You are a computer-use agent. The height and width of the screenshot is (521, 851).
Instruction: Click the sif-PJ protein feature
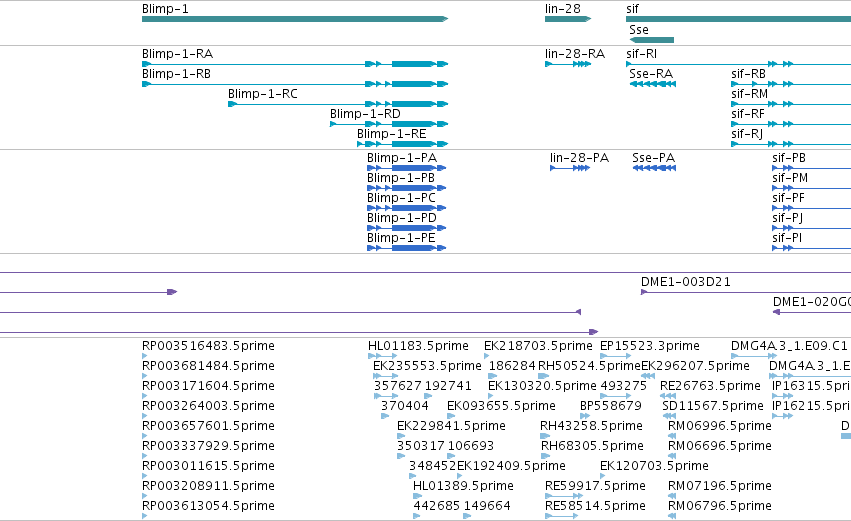pyautogui.click(x=811, y=228)
